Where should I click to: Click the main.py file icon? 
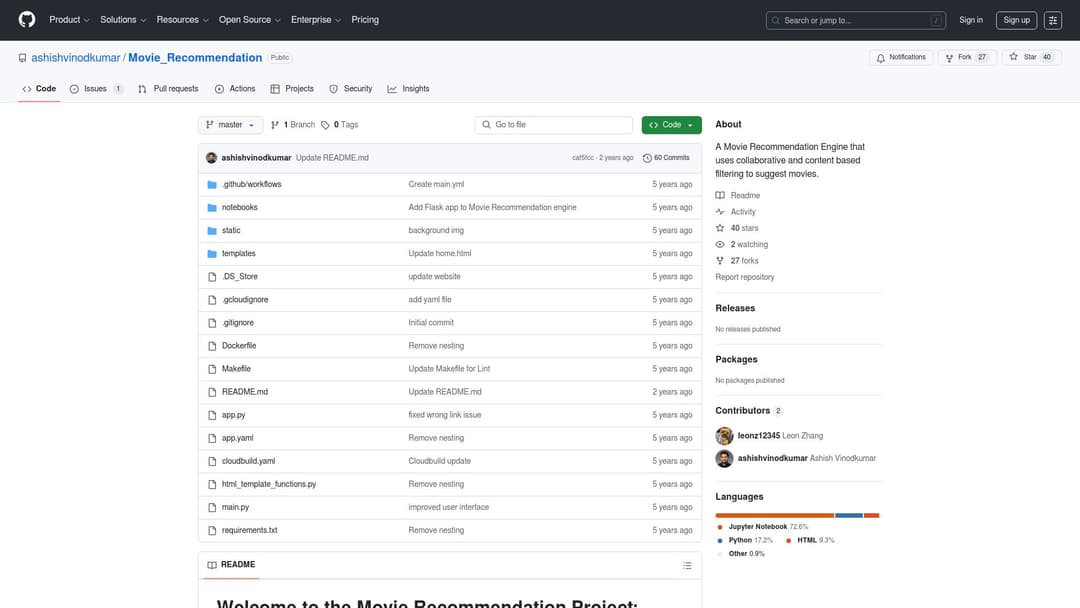212,507
